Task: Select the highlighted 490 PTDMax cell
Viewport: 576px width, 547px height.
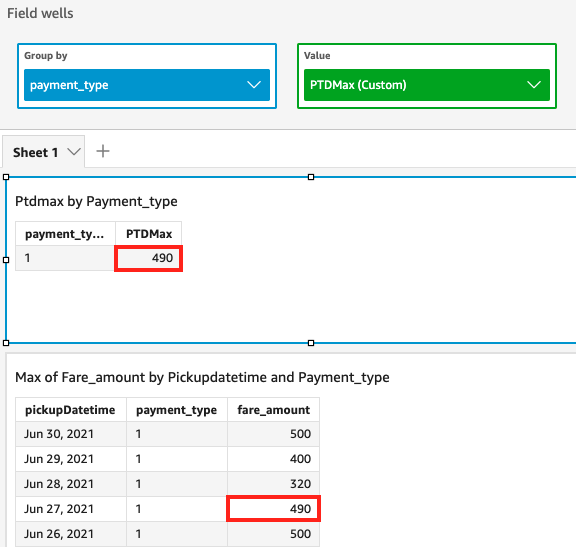Action: point(148,258)
